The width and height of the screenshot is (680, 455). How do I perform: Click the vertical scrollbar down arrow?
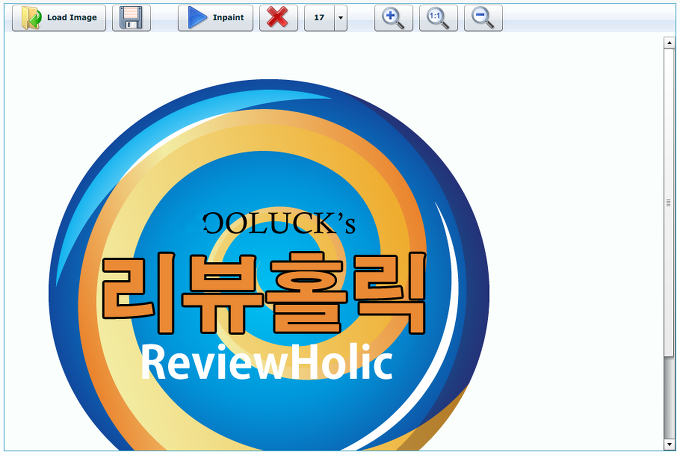click(669, 445)
